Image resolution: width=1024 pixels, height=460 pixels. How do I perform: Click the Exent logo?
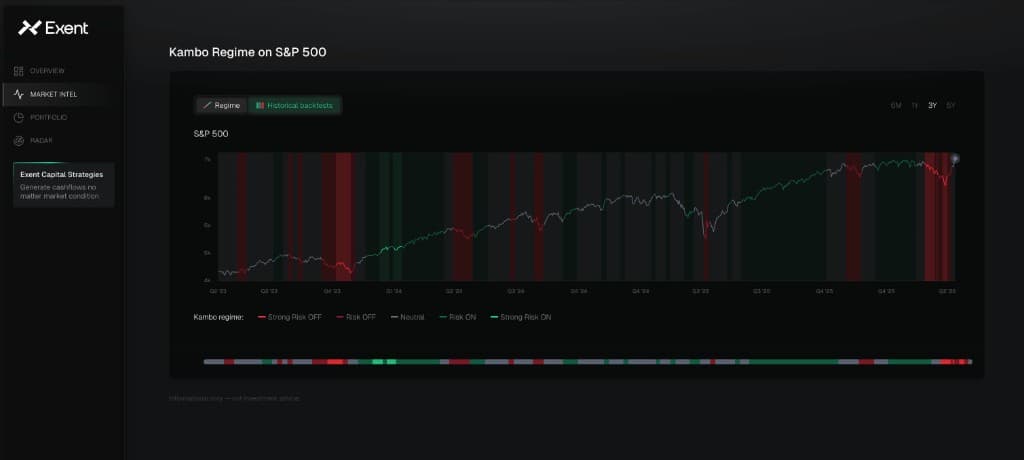(x=53, y=27)
